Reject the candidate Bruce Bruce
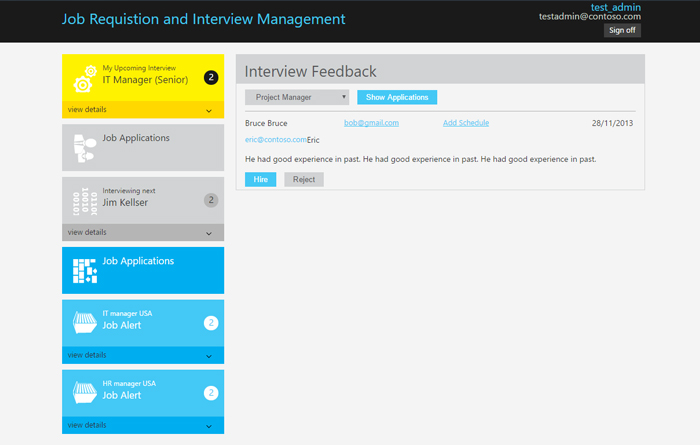Viewport: 700px width, 445px height. point(304,179)
